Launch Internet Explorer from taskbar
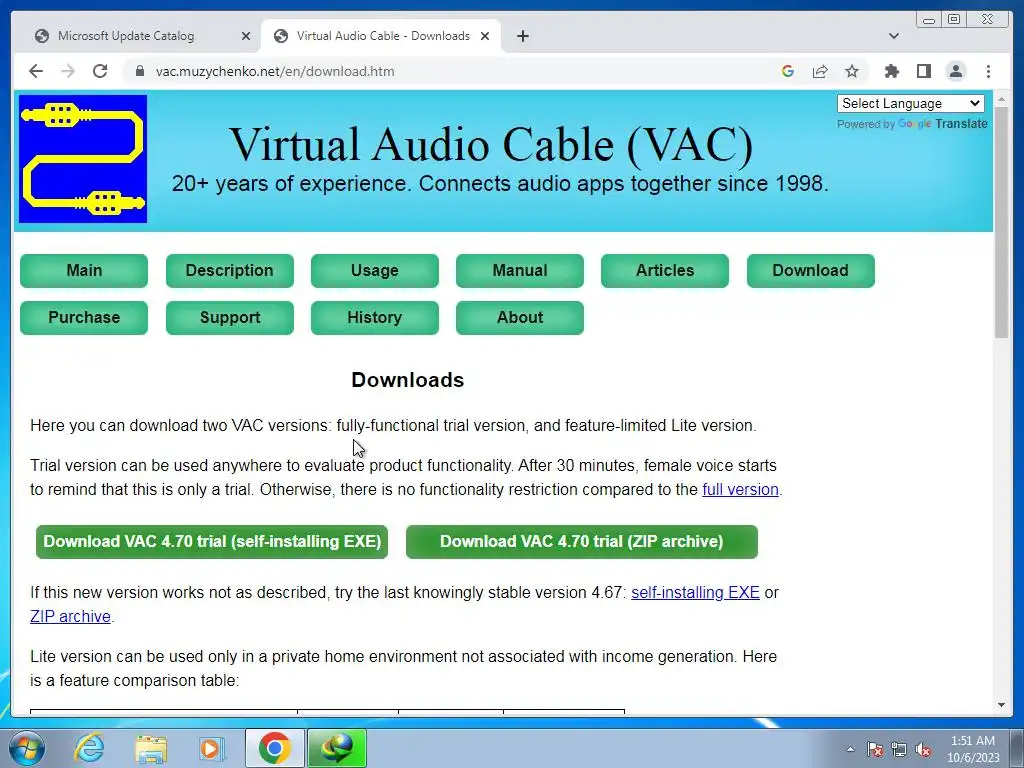 [x=89, y=748]
